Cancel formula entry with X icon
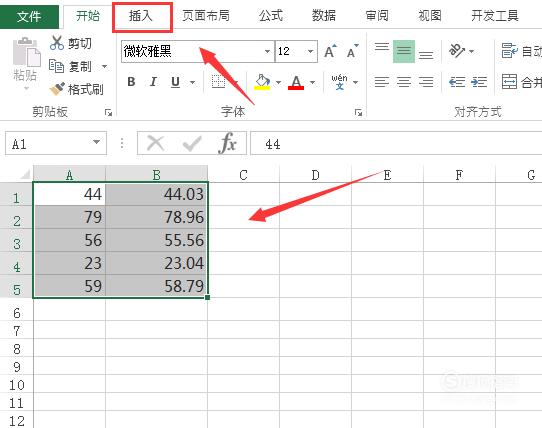542x428 pixels. [x=156, y=143]
